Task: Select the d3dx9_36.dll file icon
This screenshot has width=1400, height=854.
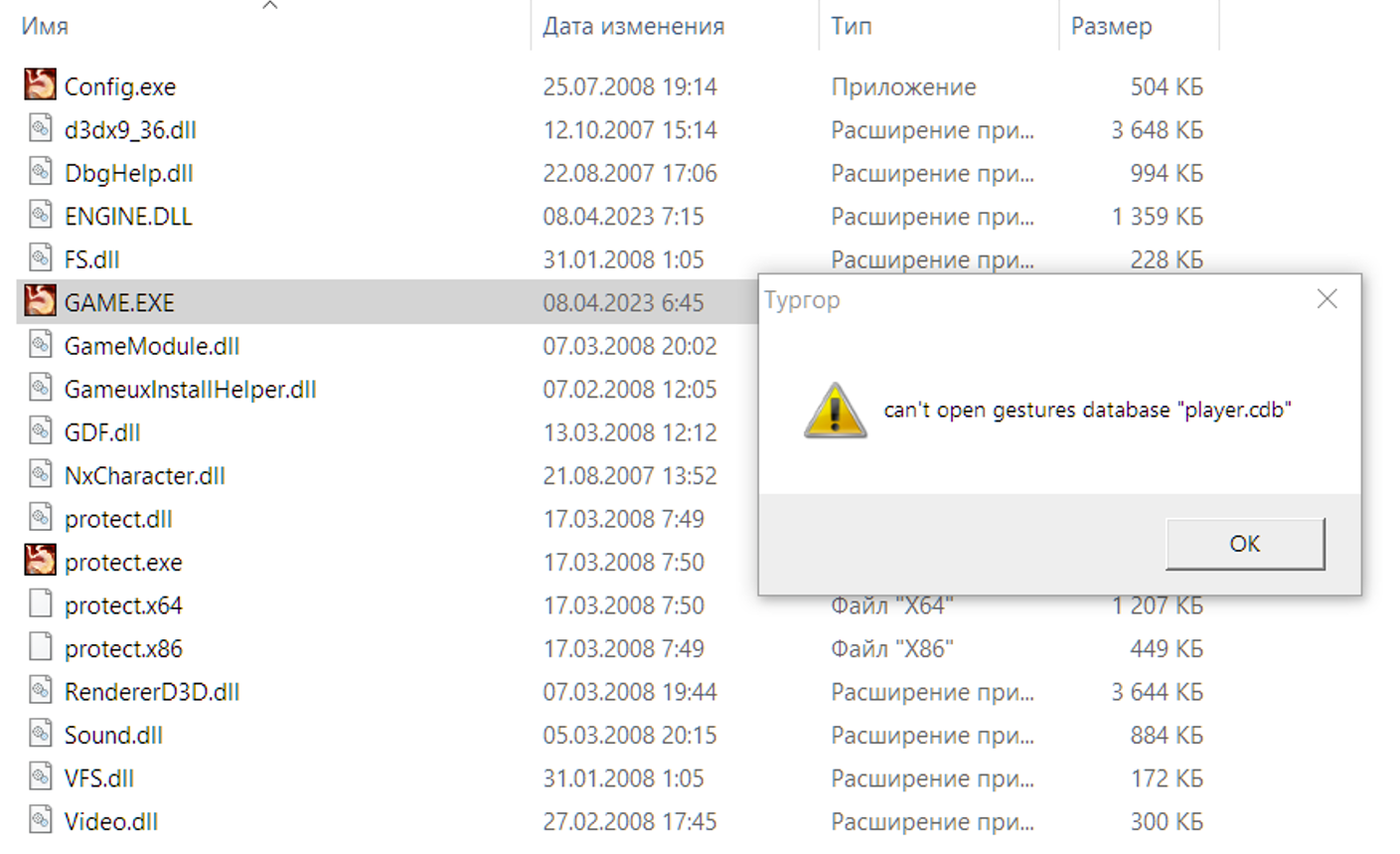Action: click(40, 128)
